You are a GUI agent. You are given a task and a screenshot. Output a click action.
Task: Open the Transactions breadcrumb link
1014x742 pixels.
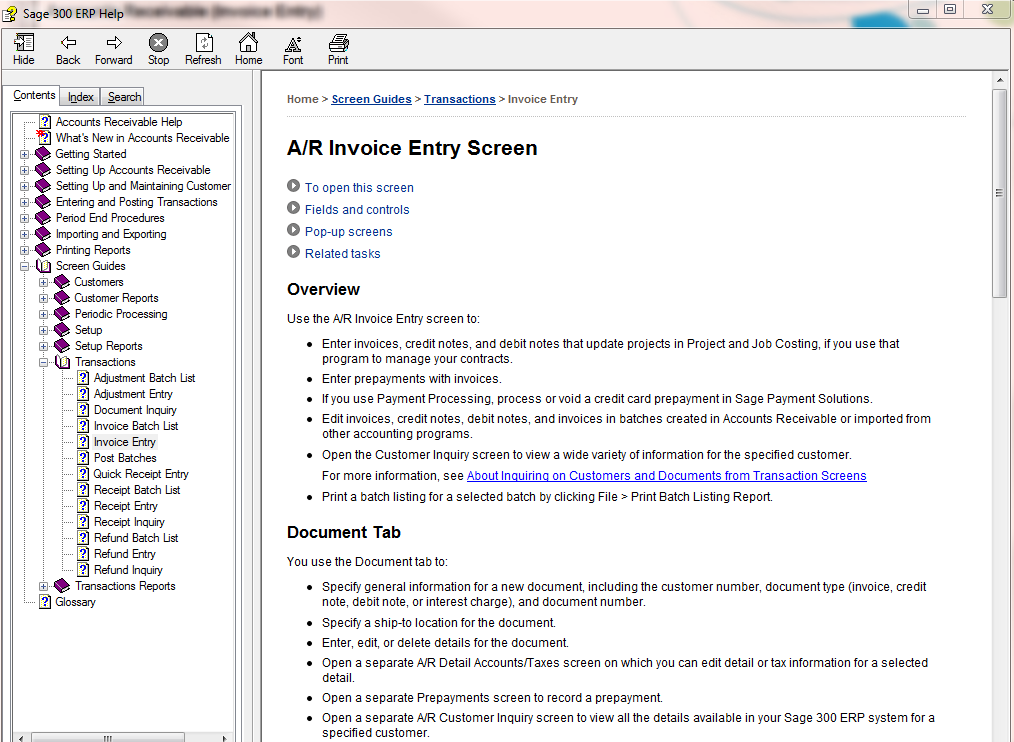tap(460, 99)
